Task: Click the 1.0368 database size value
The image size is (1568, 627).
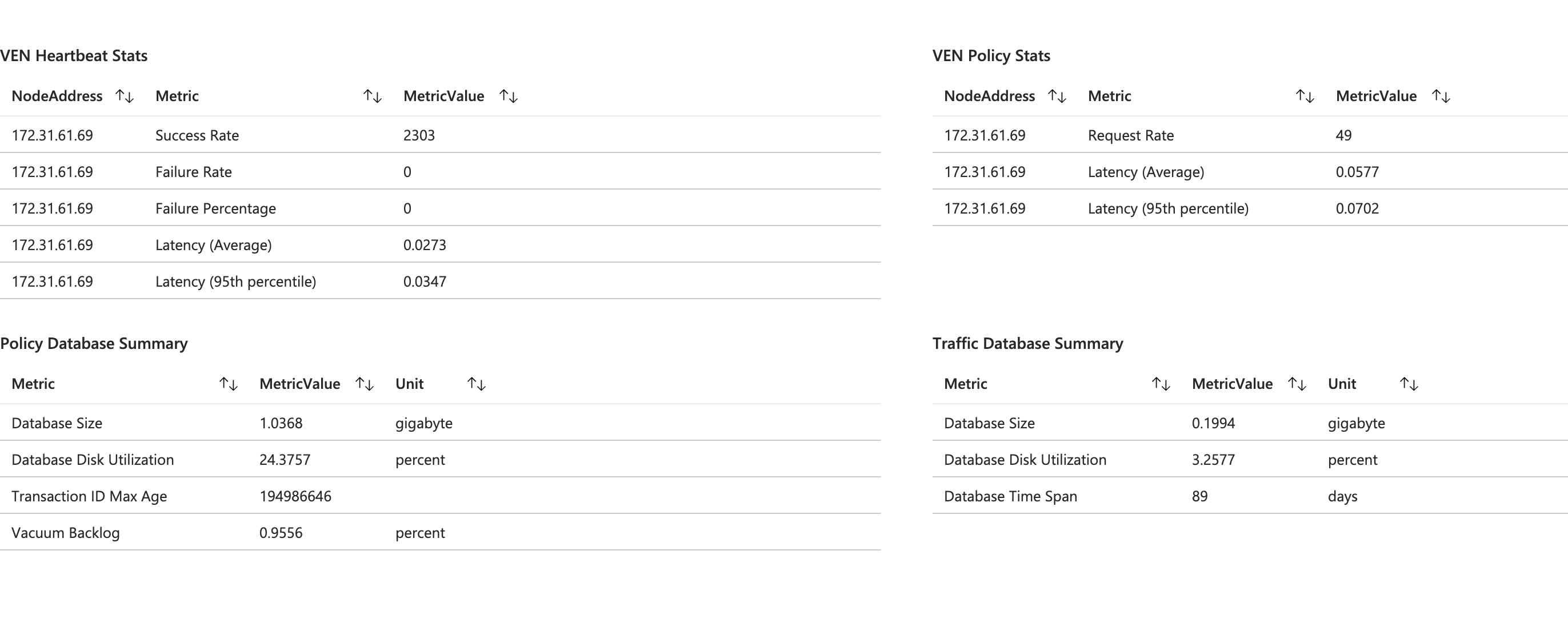Action: (x=281, y=423)
